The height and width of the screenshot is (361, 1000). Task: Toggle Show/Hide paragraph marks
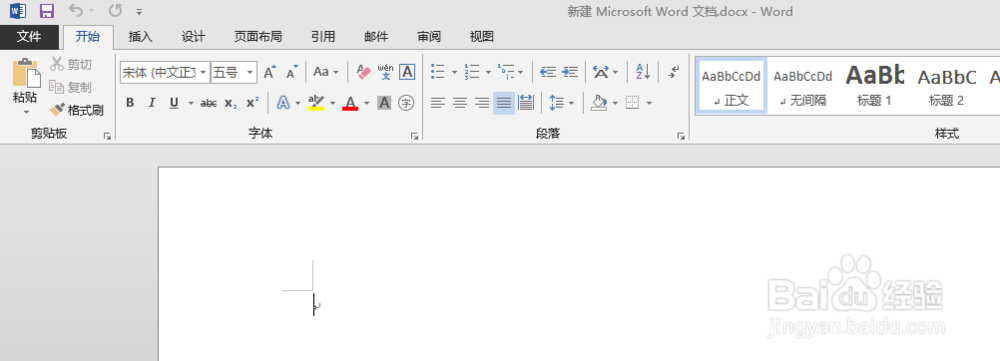pyautogui.click(x=673, y=72)
